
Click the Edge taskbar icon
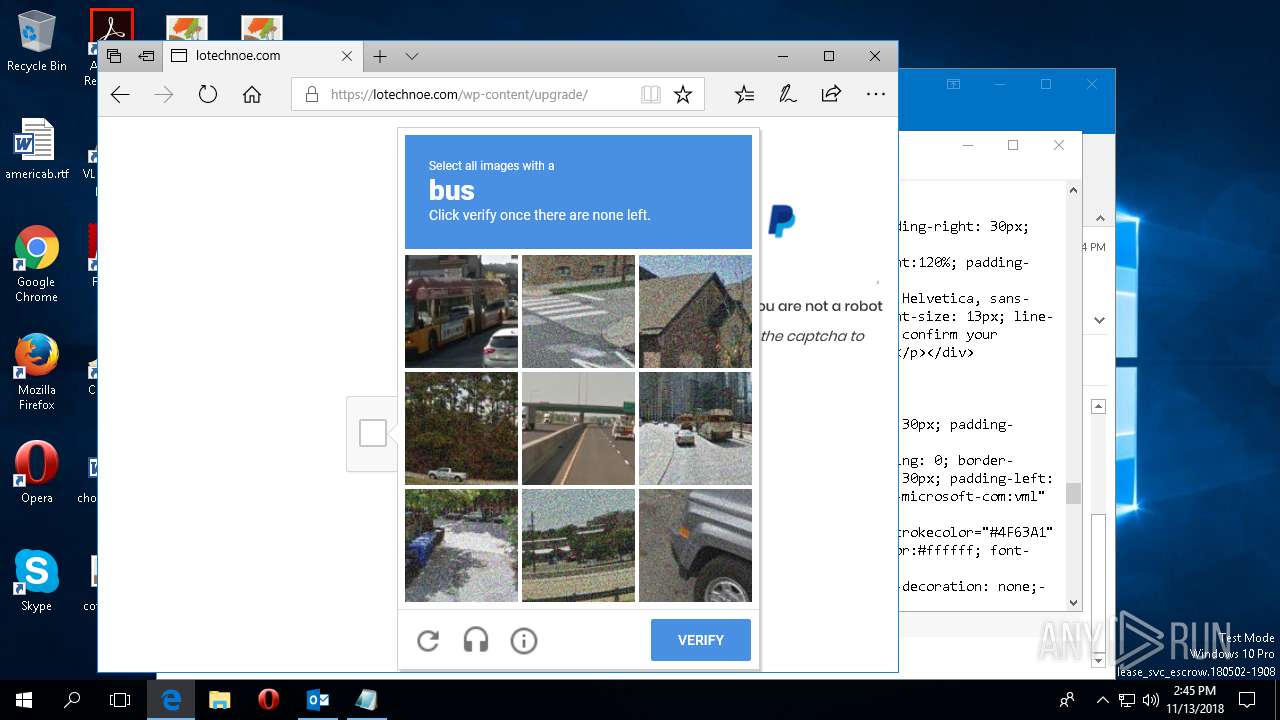pos(172,700)
